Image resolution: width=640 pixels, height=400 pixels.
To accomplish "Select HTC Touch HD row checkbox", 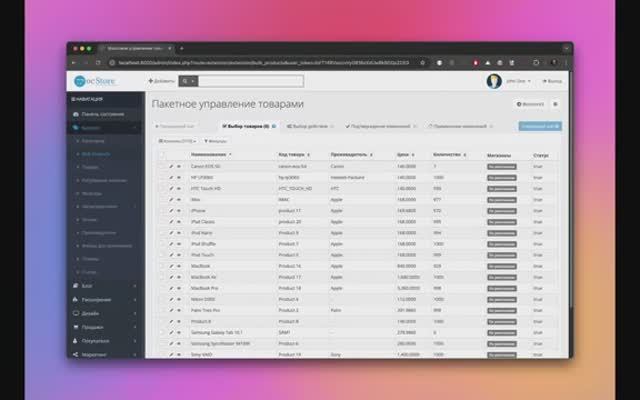I will click(x=162, y=189).
